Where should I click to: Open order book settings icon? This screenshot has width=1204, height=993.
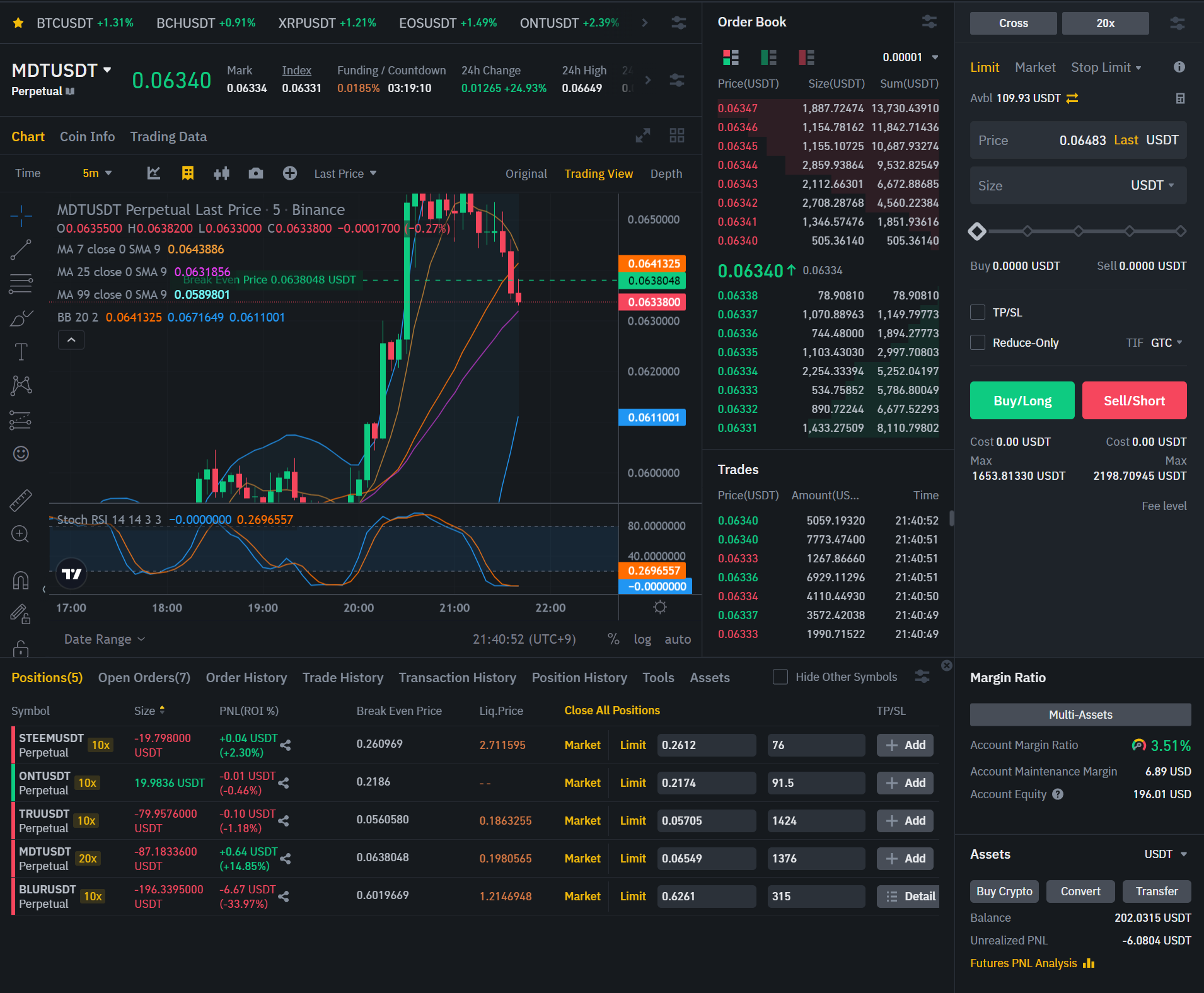[929, 22]
